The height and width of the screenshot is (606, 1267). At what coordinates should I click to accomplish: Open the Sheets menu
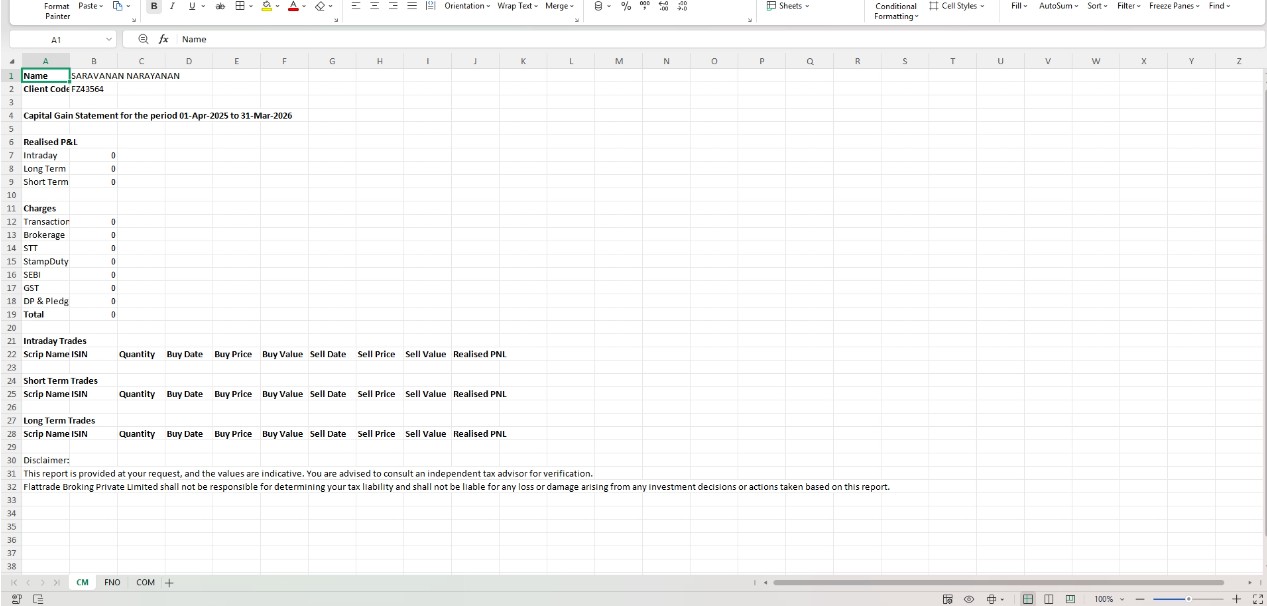point(788,6)
